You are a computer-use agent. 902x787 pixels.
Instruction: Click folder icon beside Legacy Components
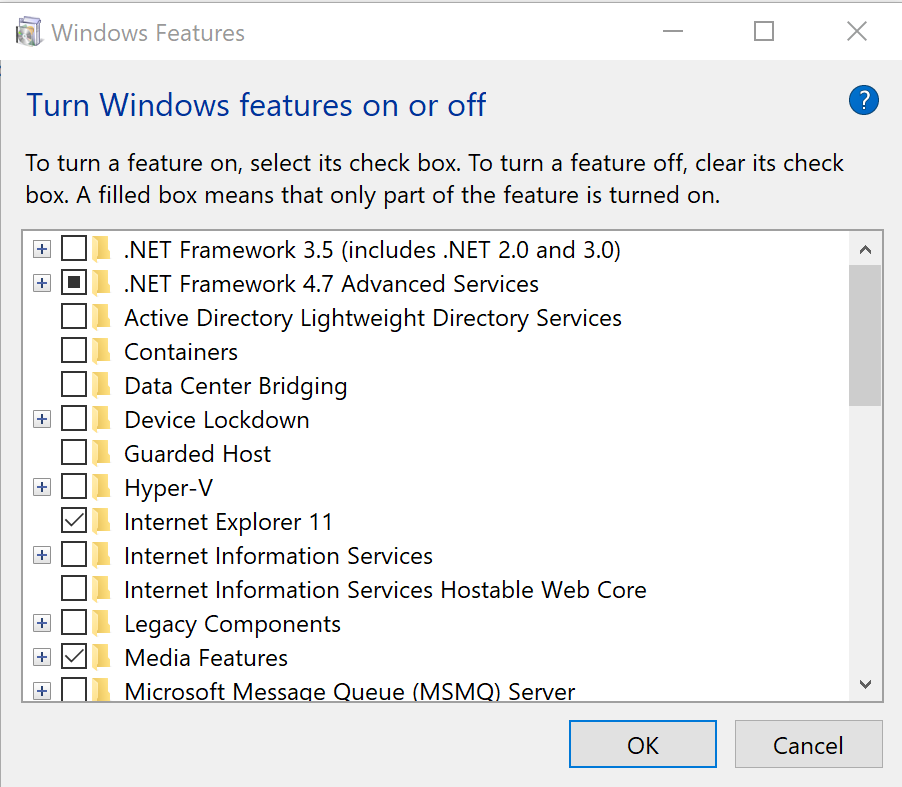pyautogui.click(x=102, y=622)
